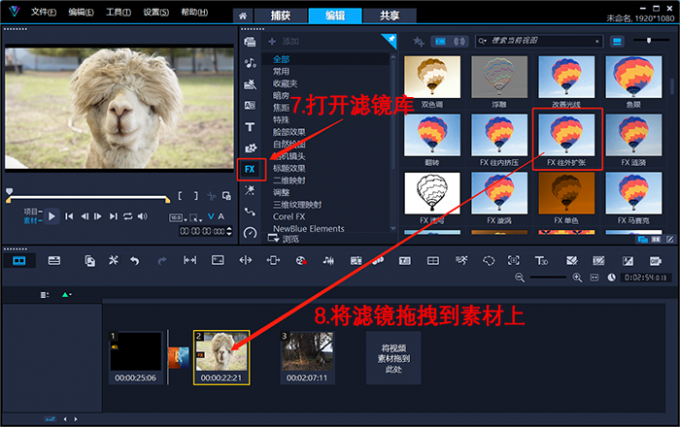Select storyboard clip 2 alpaca thumbnail
Image resolution: width=680 pixels, height=427 pixels.
point(221,357)
